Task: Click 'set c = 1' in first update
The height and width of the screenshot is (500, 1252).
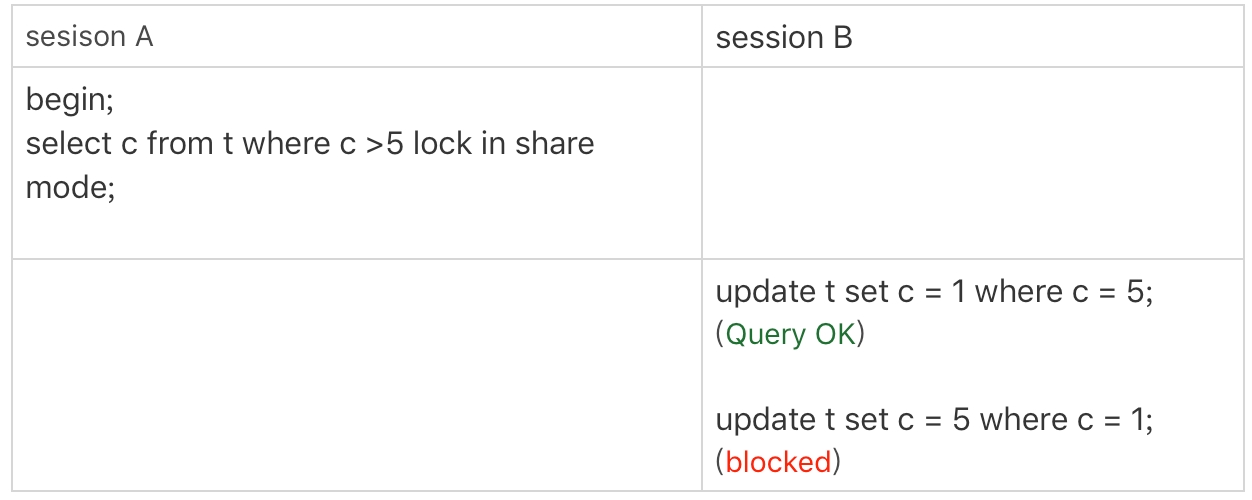Action: pos(895,292)
